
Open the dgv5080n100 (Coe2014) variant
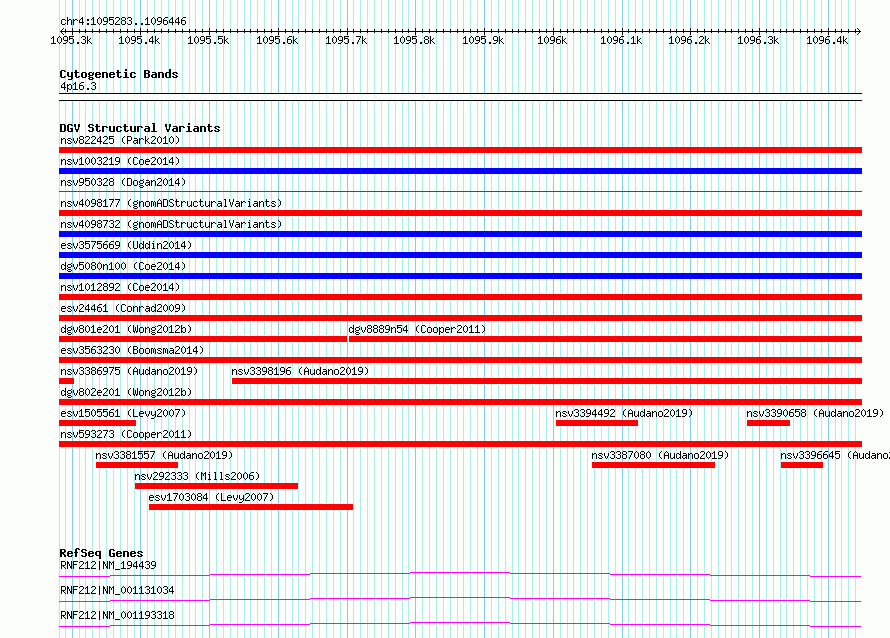123,266
